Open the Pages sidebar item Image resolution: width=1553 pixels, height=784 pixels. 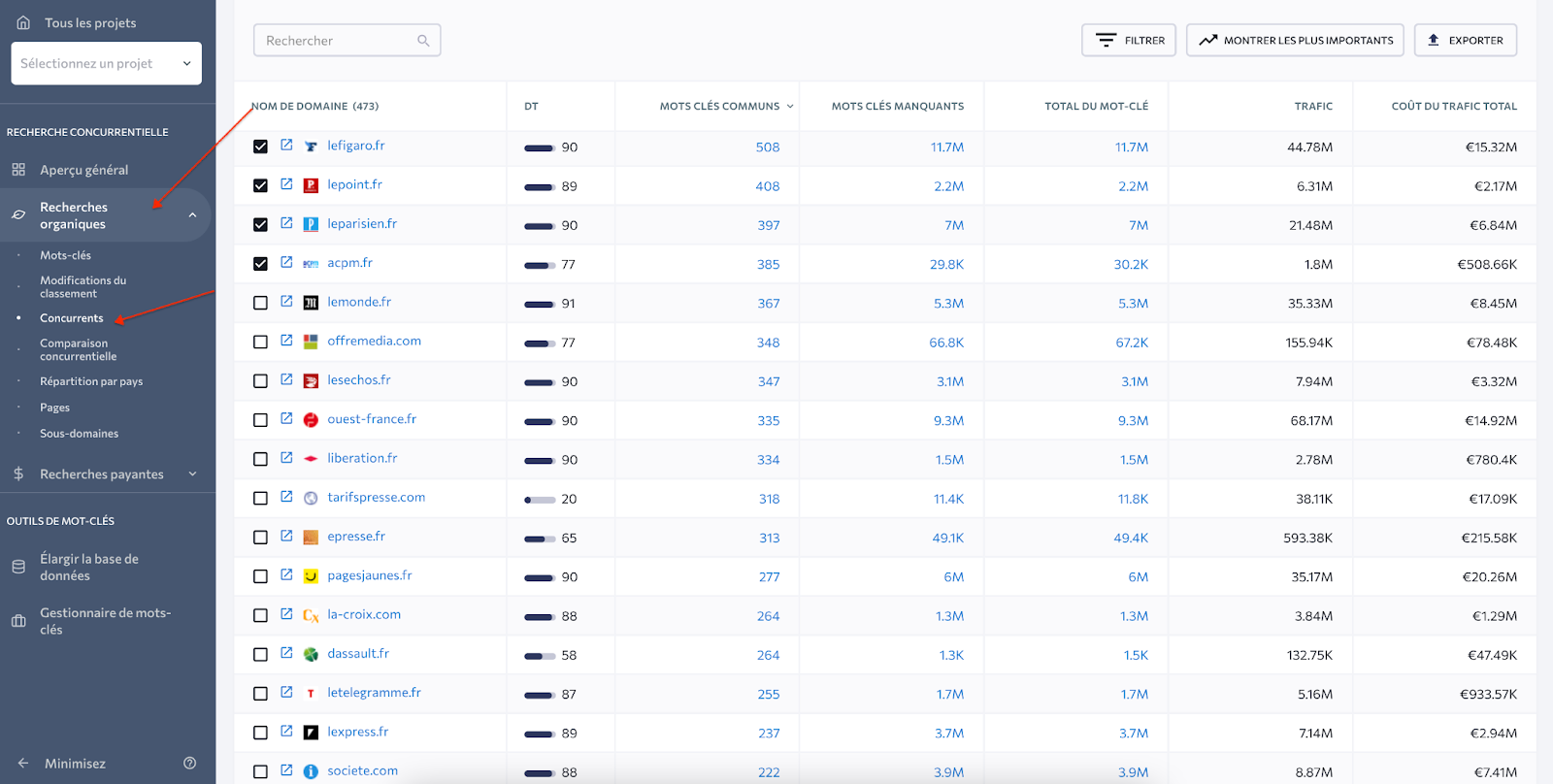(54, 408)
